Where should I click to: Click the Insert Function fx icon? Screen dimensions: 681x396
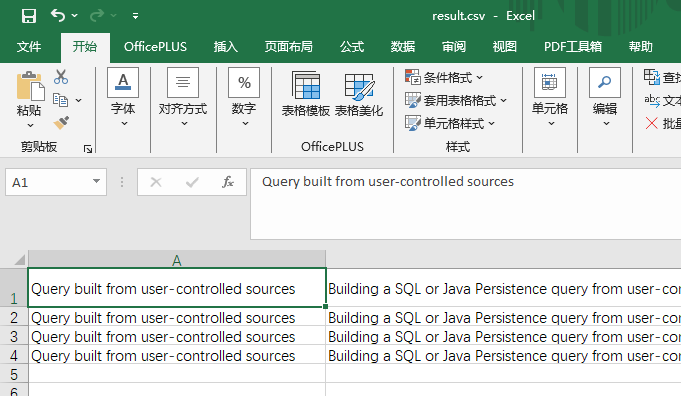pyautogui.click(x=228, y=182)
